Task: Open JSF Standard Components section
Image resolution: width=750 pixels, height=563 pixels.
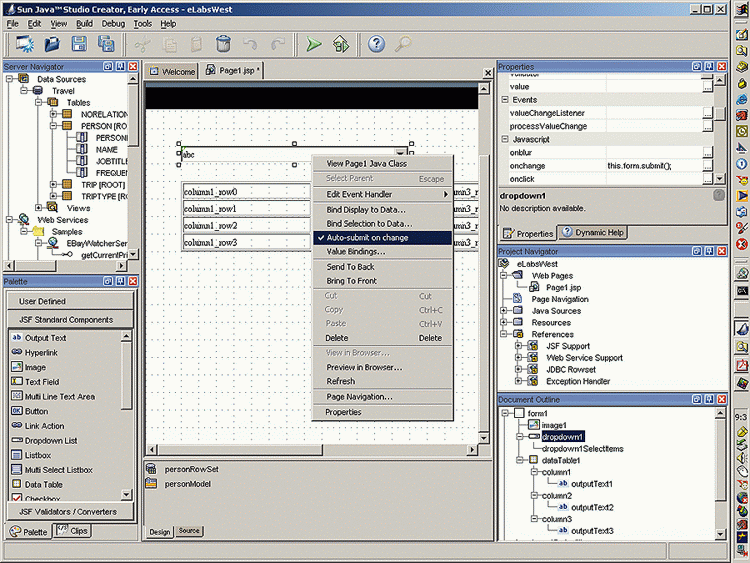Action: (70, 320)
